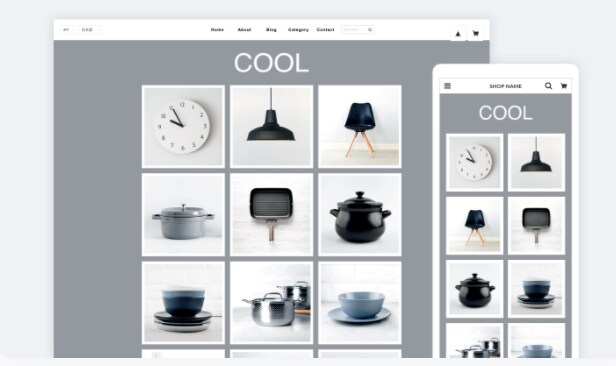
Task: Open the stacked blue bowls in mobile preview
Action: click(x=536, y=289)
